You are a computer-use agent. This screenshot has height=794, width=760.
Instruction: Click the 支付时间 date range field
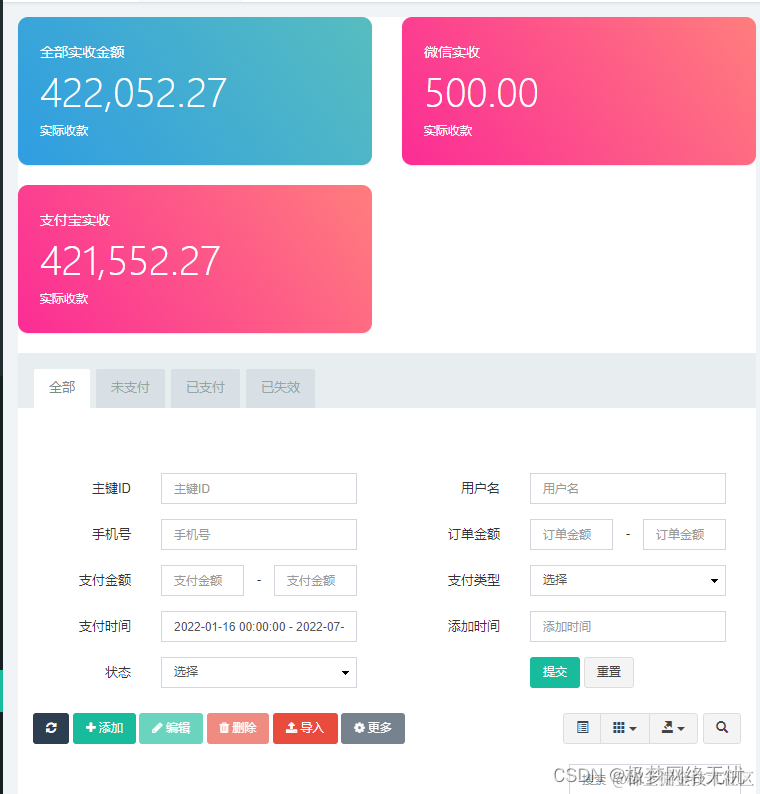pos(259,627)
